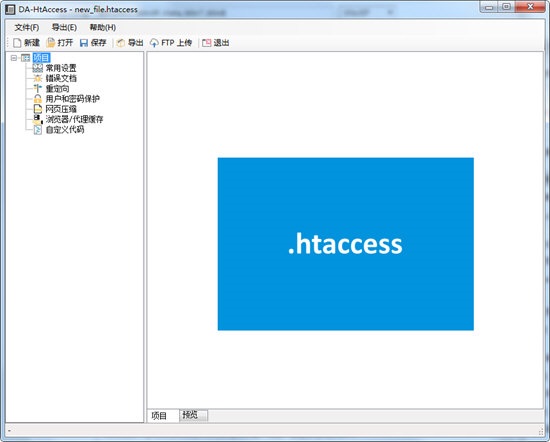Select 浏览器/代理缓存 tree item
This screenshot has width=550, height=442.
[x=74, y=119]
